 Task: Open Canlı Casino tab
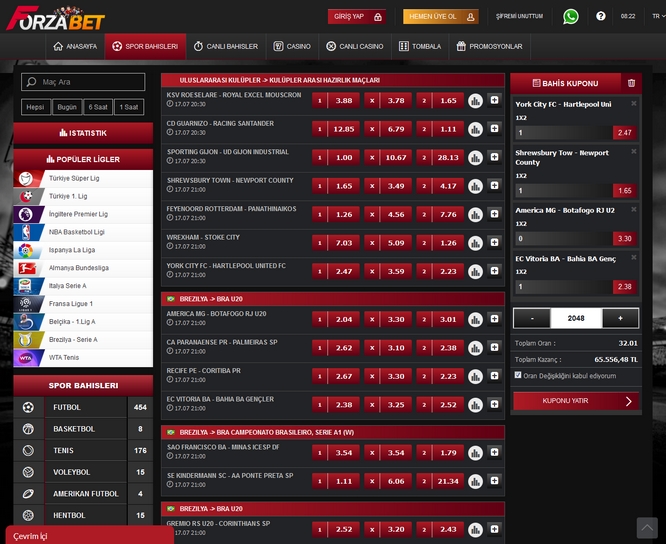355,46
